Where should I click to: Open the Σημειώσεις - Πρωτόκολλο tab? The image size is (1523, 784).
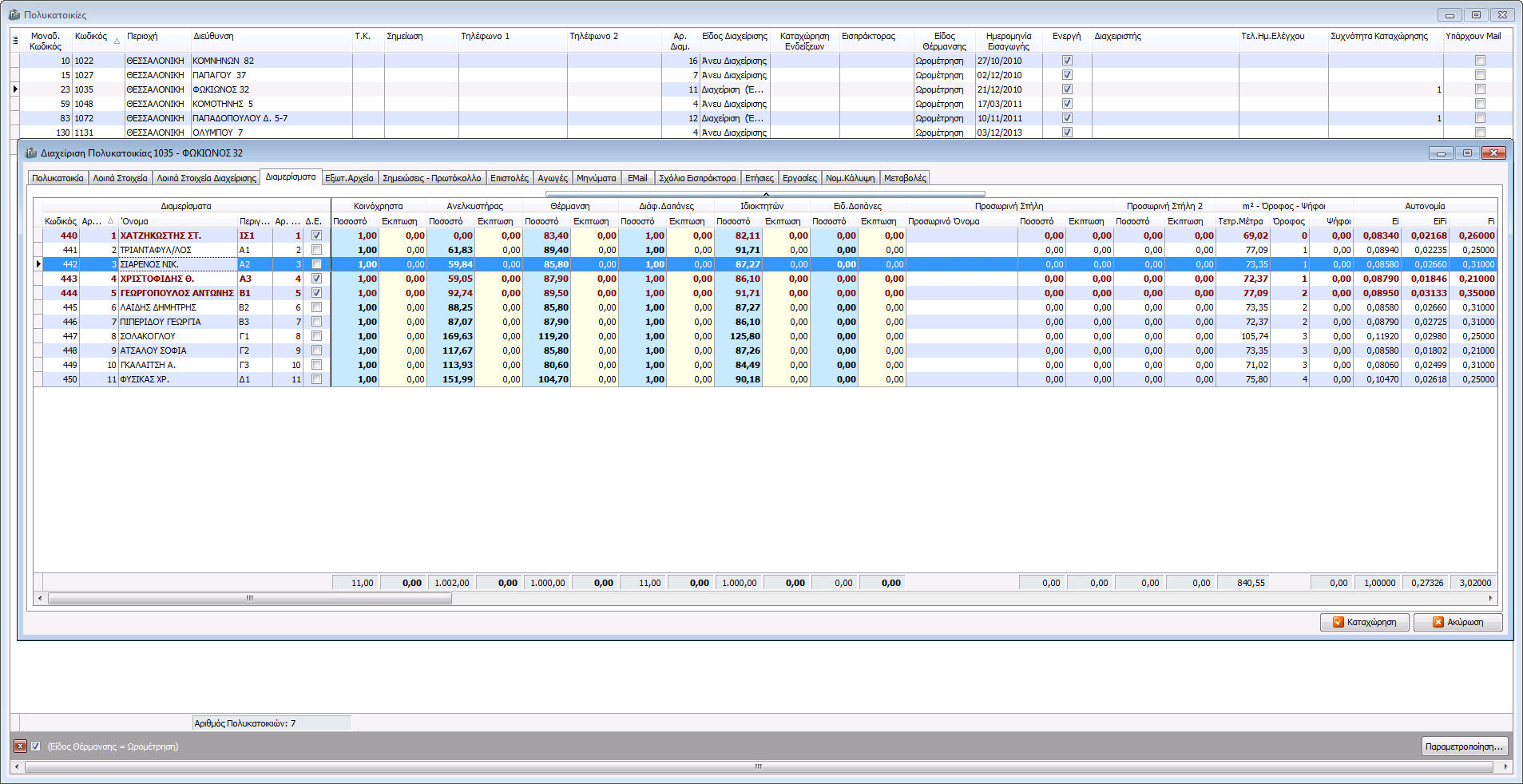tap(431, 178)
